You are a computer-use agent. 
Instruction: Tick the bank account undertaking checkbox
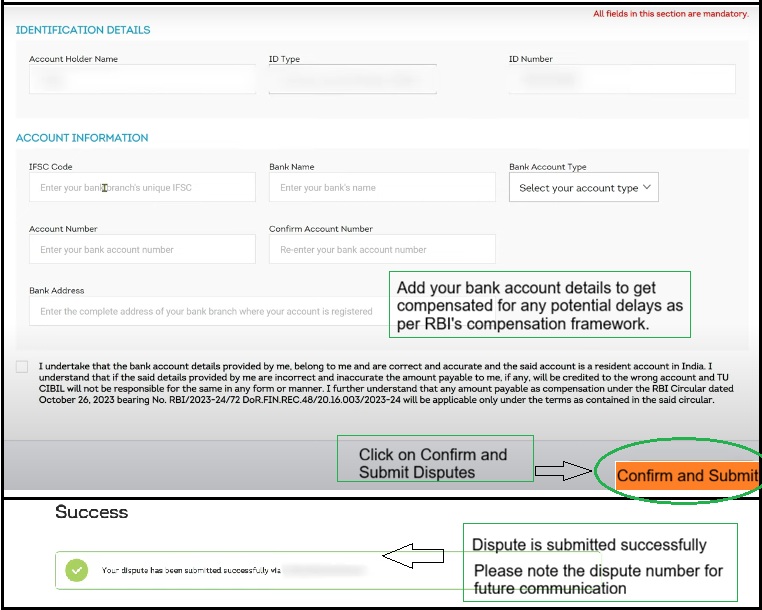click(x=22, y=367)
